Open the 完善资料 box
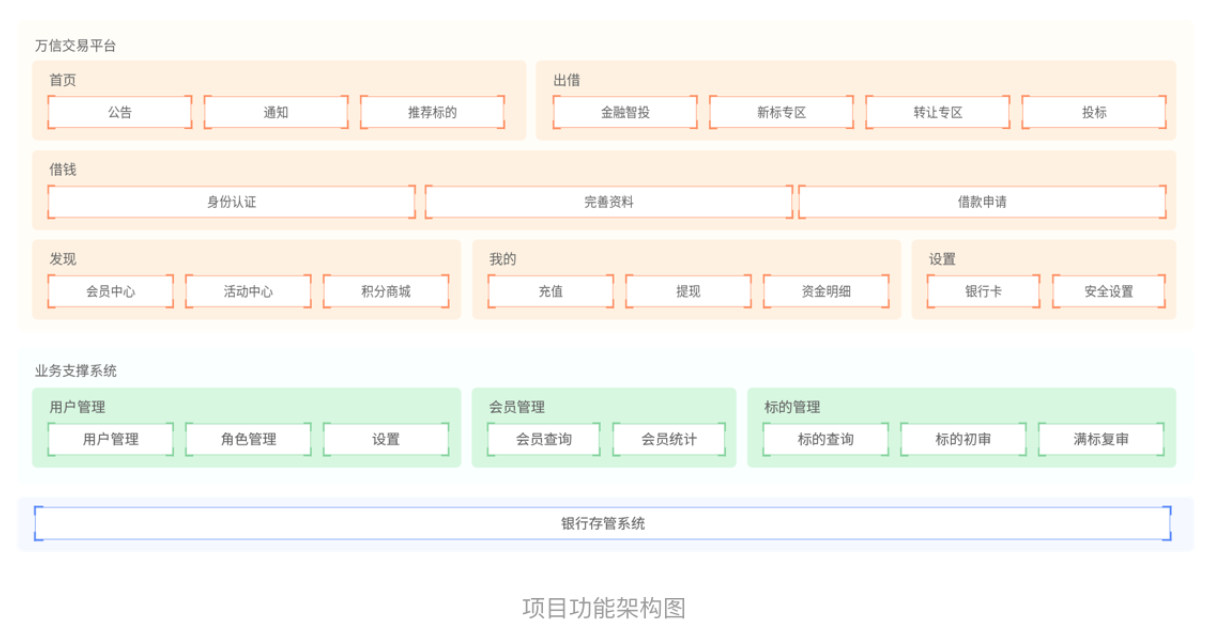Image resolution: width=1205 pixels, height=635 pixels. point(609,202)
